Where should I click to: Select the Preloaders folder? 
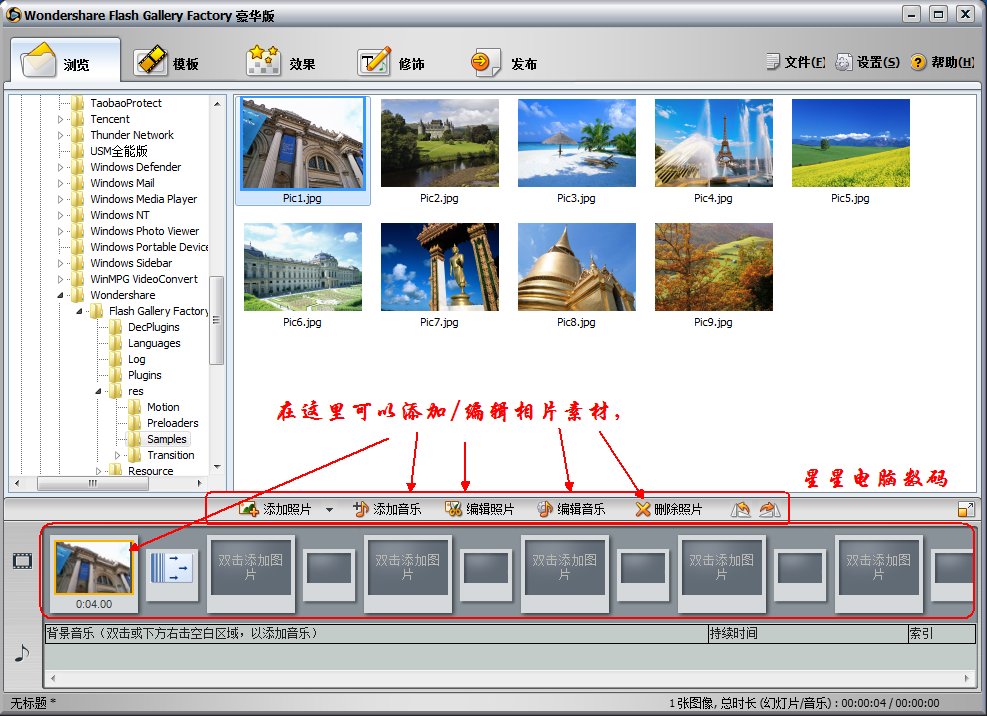pos(172,423)
